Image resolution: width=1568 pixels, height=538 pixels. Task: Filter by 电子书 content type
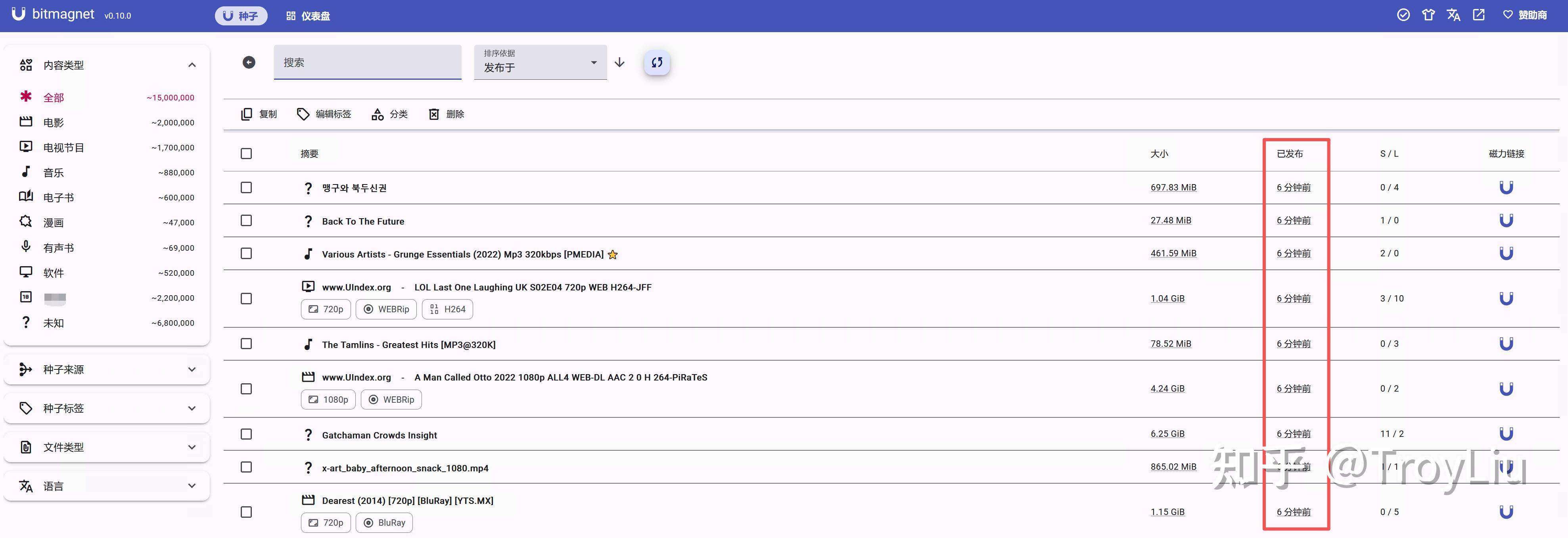point(107,198)
